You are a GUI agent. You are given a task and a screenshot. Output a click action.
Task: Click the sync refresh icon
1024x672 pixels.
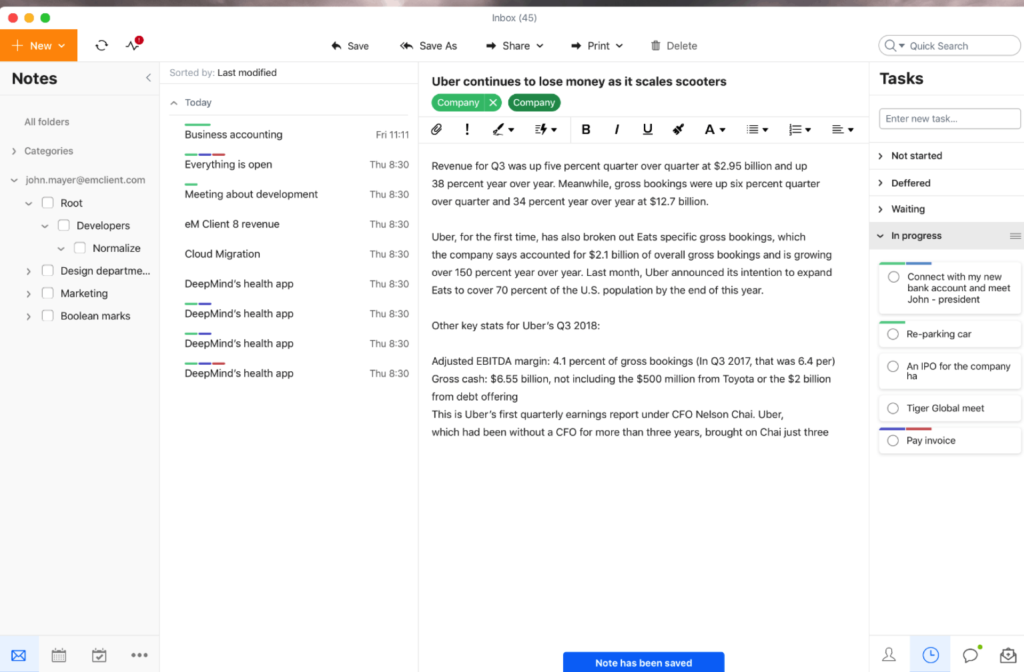pyautogui.click(x=101, y=45)
